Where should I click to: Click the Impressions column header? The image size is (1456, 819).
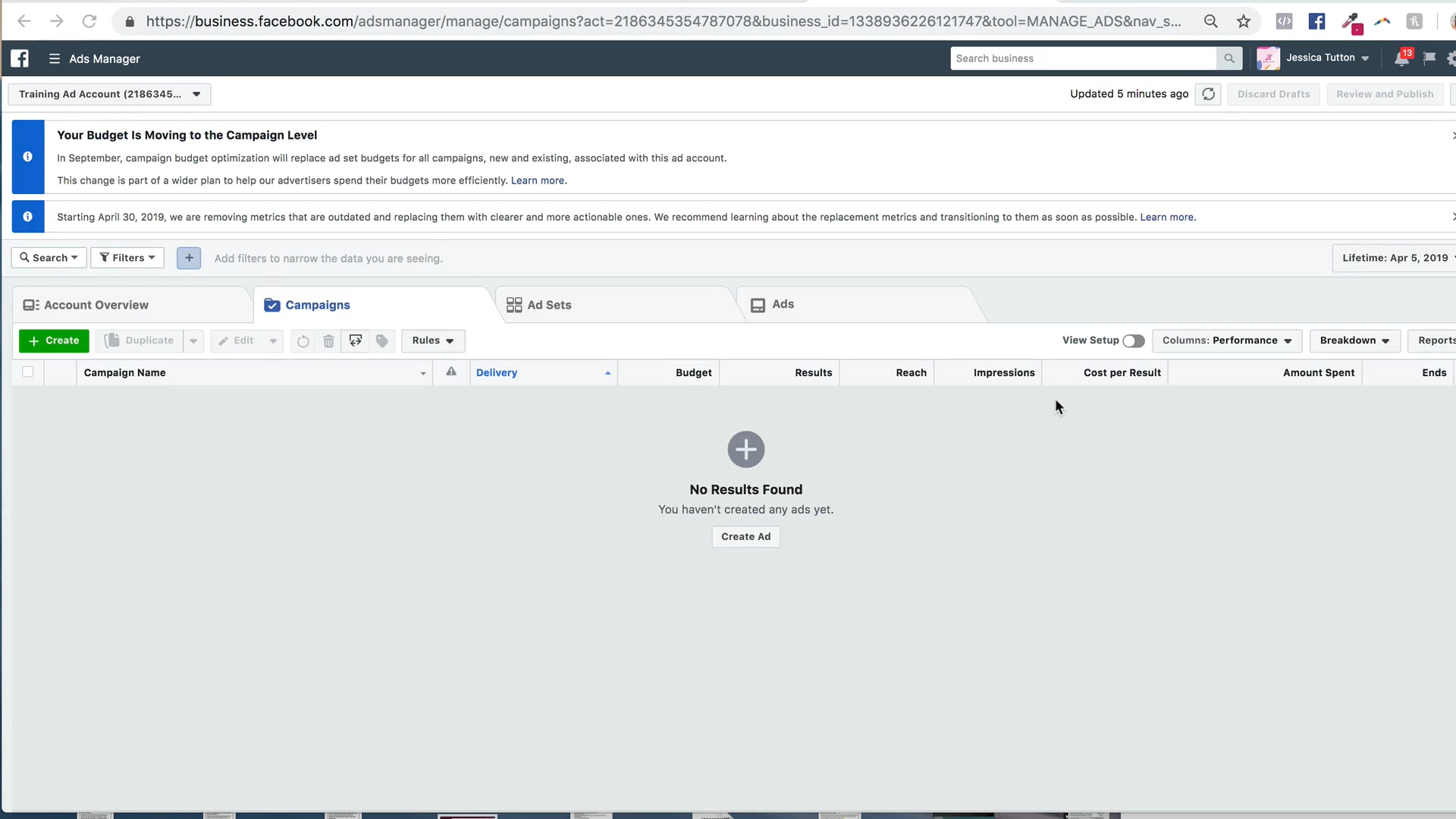click(x=988, y=372)
